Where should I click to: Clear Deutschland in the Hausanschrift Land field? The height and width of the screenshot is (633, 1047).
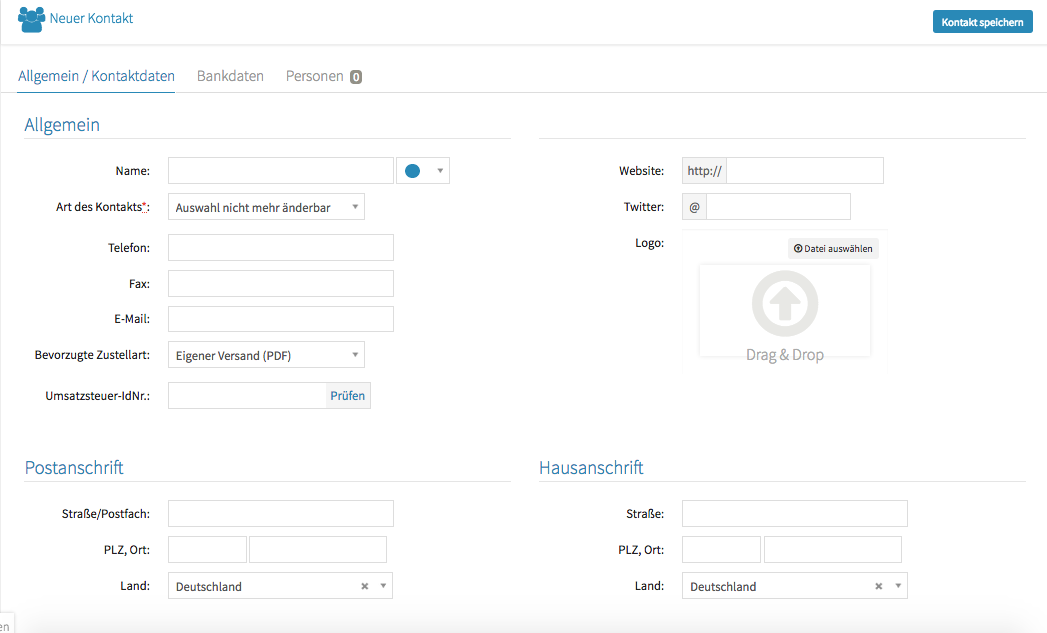click(879, 587)
